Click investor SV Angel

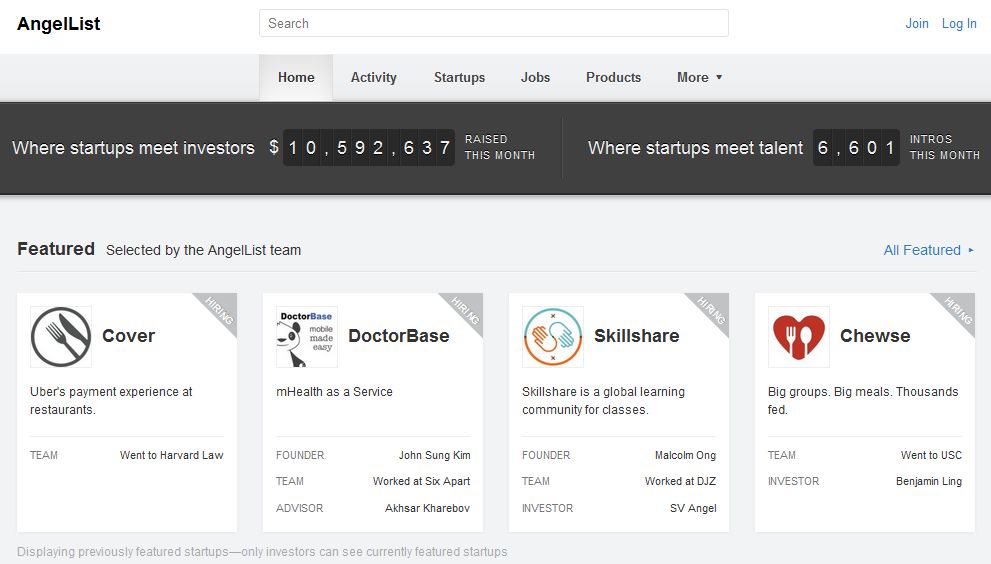(693, 508)
